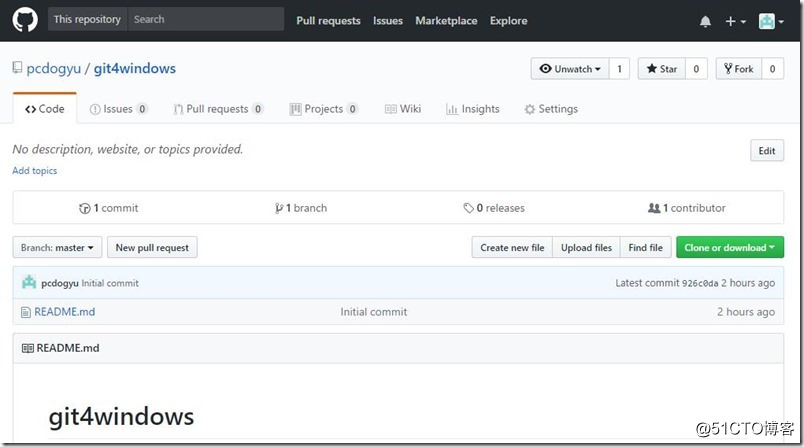The image size is (804, 447).
Task: Open the plus create-new menu
Action: (735, 21)
